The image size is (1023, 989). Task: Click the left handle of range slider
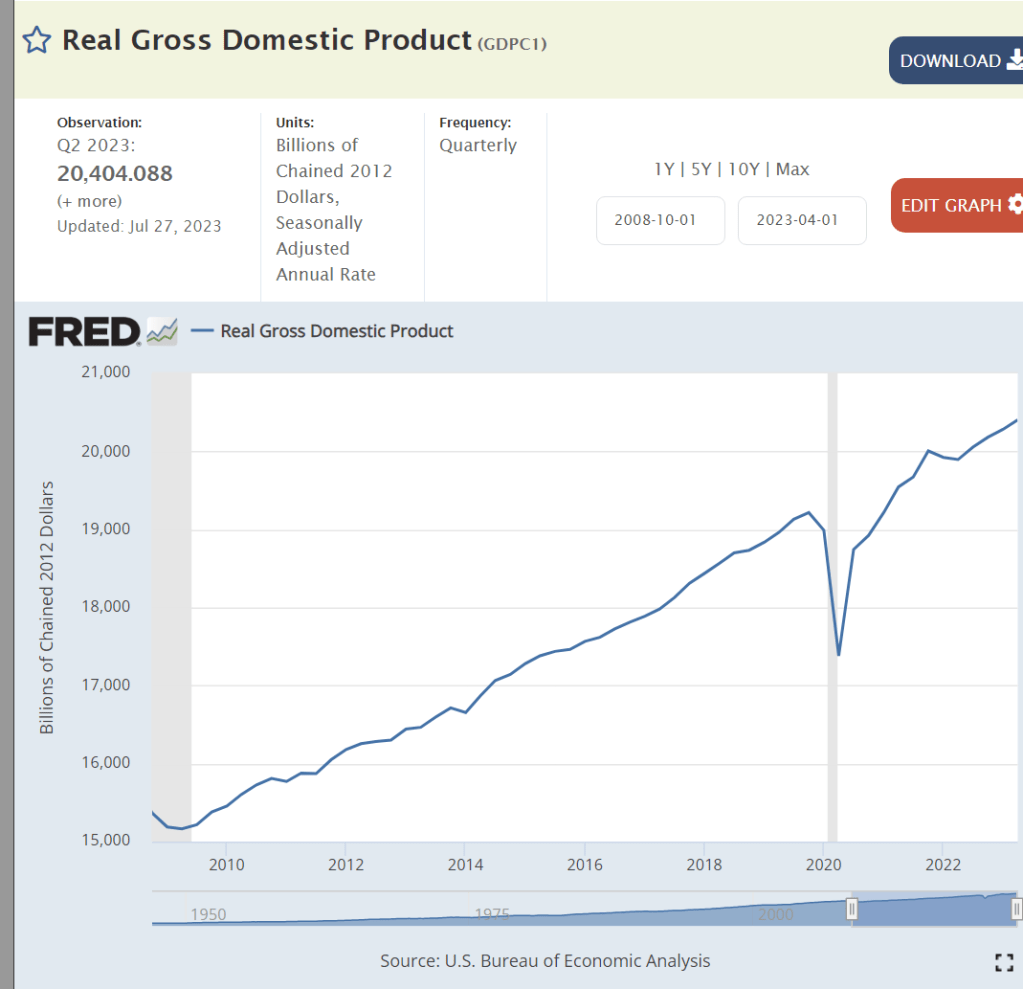852,909
